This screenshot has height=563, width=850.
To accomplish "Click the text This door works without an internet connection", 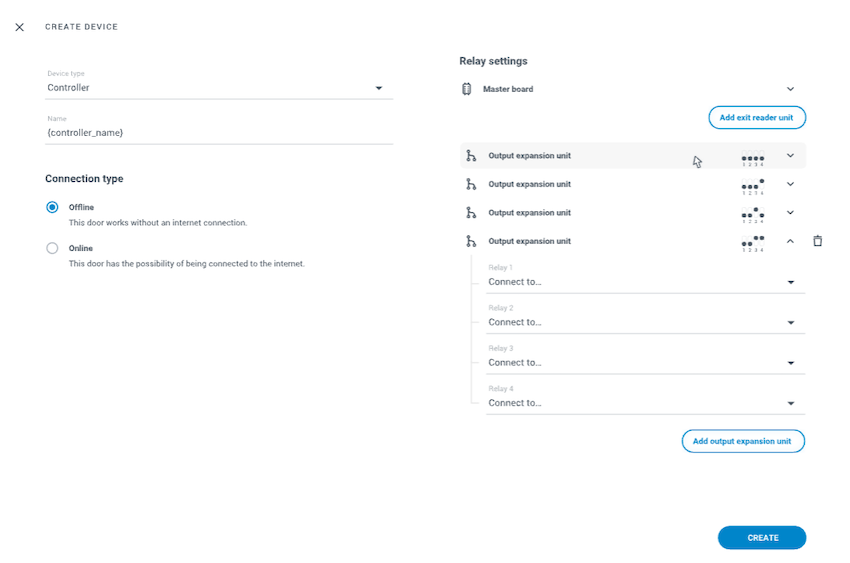I will click(x=158, y=223).
